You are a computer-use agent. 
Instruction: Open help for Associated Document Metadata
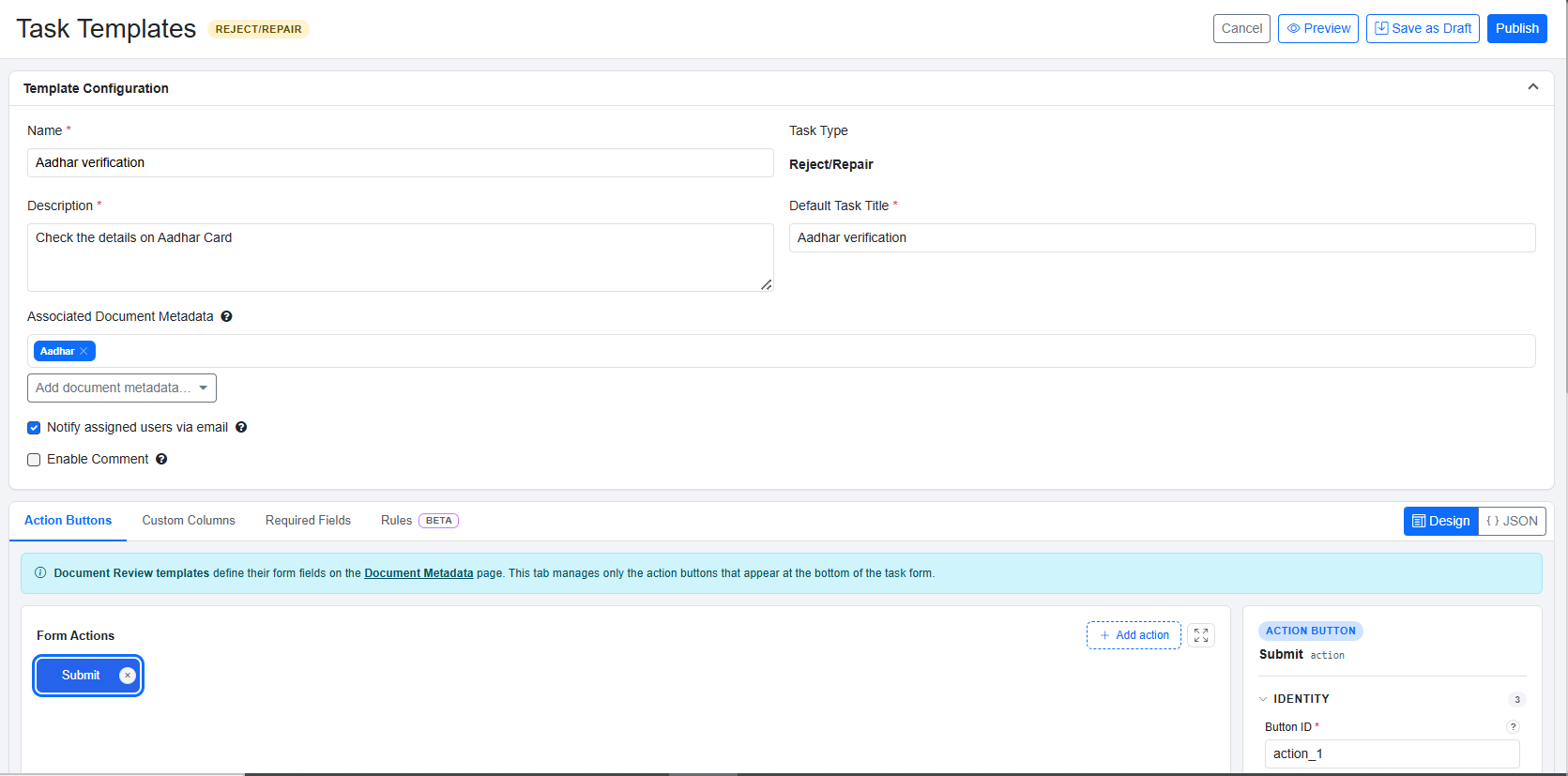(226, 316)
